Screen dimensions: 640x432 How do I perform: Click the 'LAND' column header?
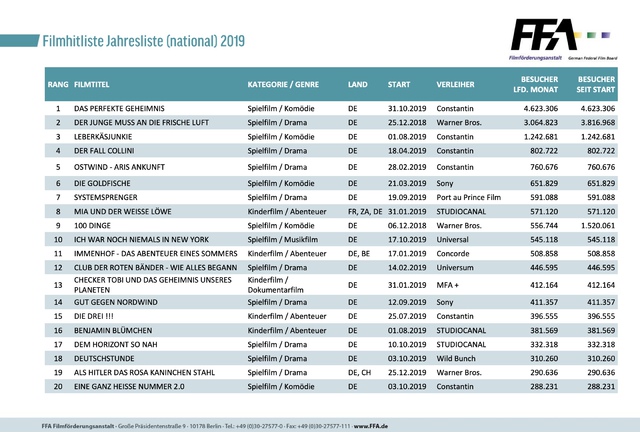(x=358, y=85)
